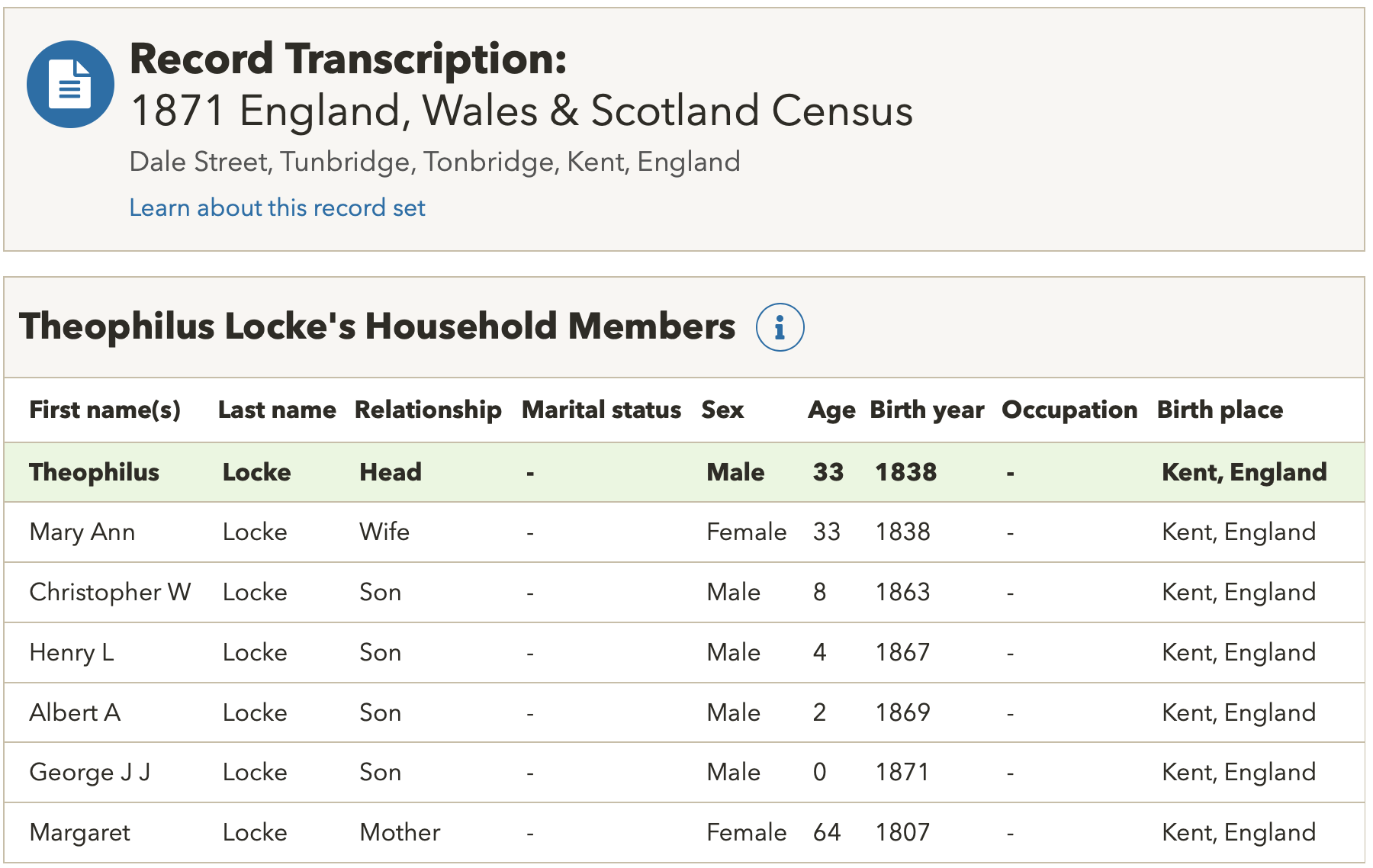
Task: Click the Dale Street, Tunbridge address text
Action: tap(434, 162)
